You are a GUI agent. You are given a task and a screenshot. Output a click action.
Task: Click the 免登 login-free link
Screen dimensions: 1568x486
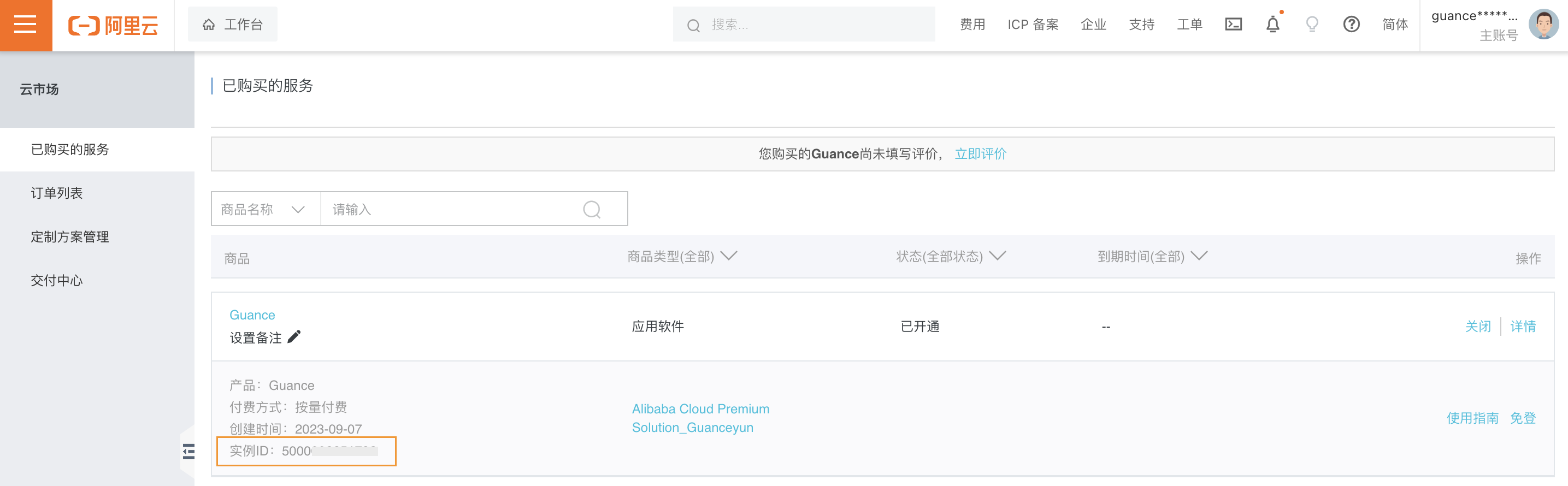coord(1523,418)
